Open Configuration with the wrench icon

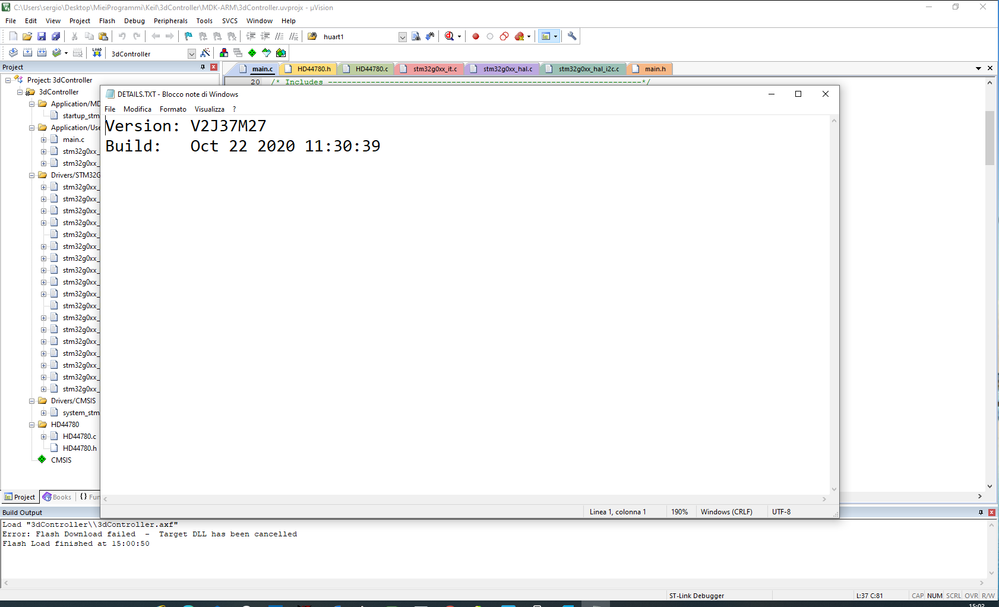point(572,36)
